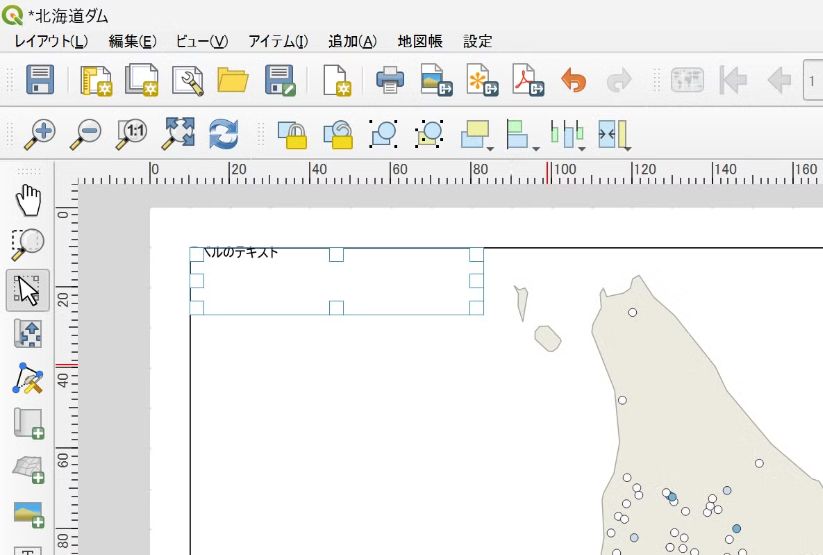Open the 追加 menu
This screenshot has width=823, height=555.
[352, 41]
